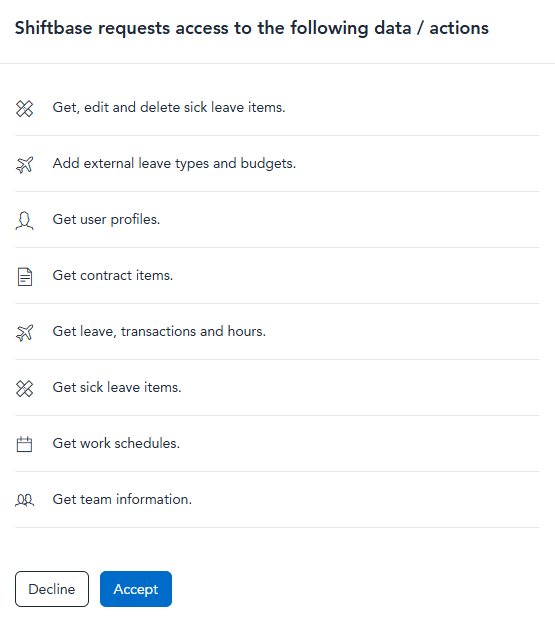Click the bandage icon next to Get sick leave items
Viewport: 555px width, 626px height.
pyautogui.click(x=24, y=388)
